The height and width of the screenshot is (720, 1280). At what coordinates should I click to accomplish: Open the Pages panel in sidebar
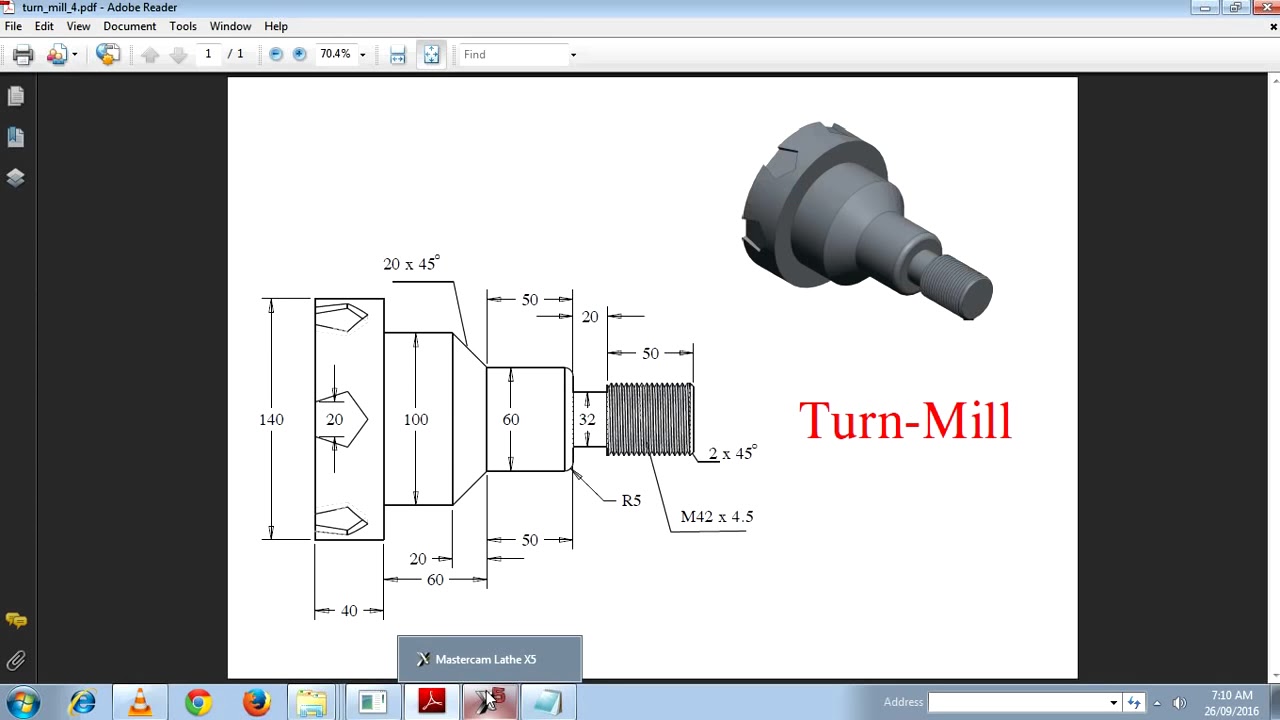(16, 96)
